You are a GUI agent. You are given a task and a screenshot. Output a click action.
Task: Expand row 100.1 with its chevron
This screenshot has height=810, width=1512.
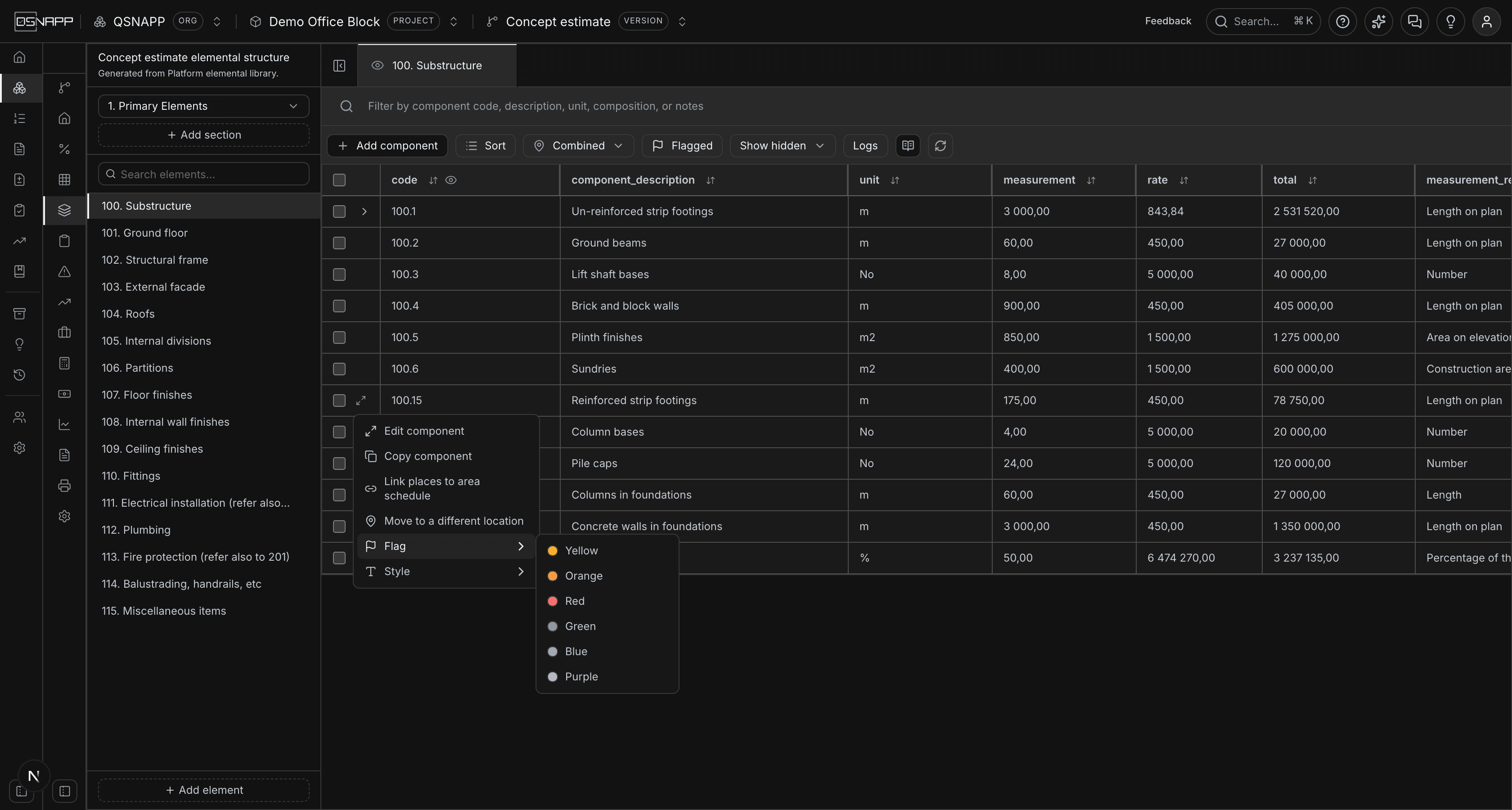364,211
